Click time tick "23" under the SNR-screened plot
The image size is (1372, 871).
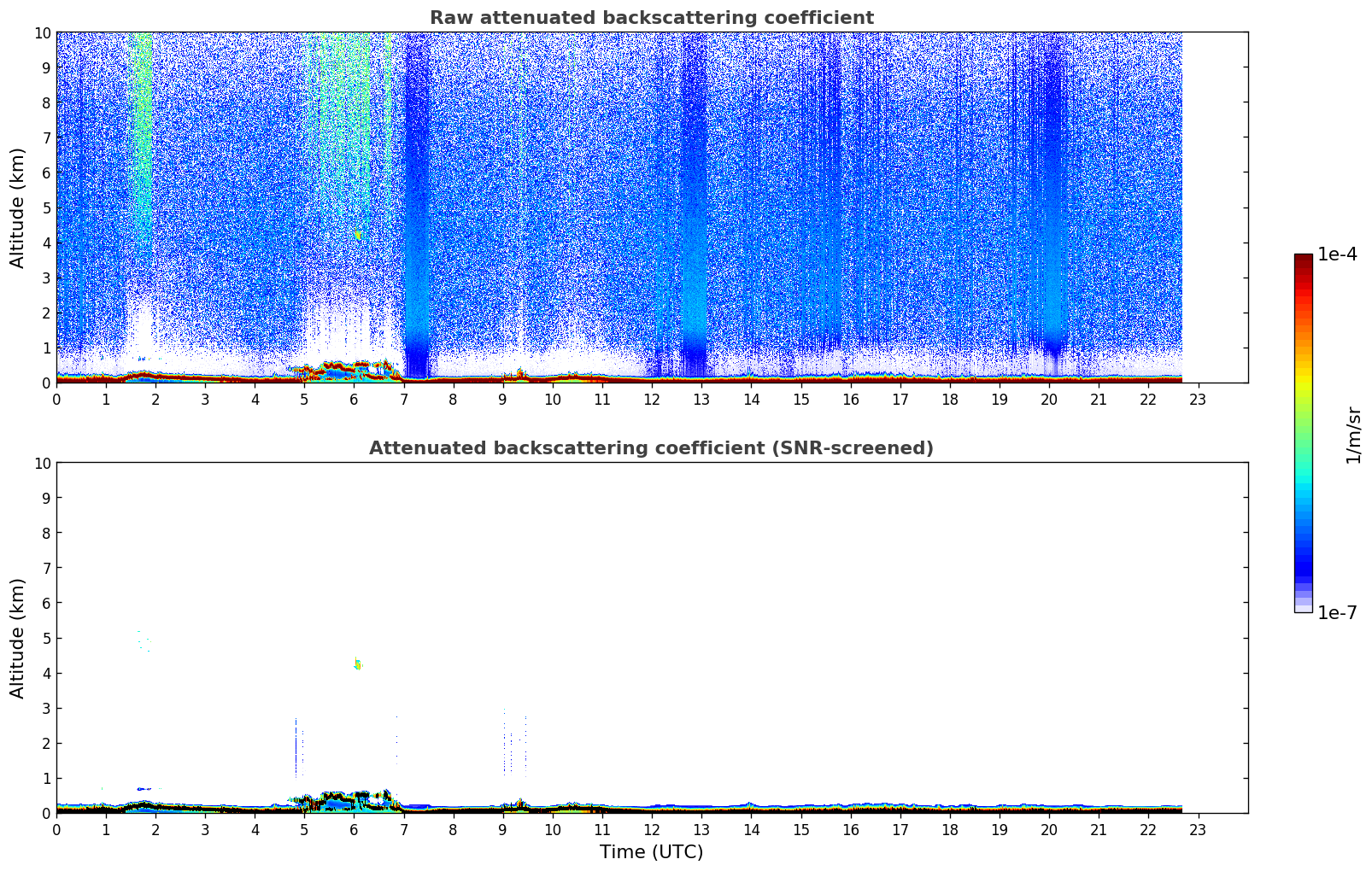pyautogui.click(x=1198, y=829)
